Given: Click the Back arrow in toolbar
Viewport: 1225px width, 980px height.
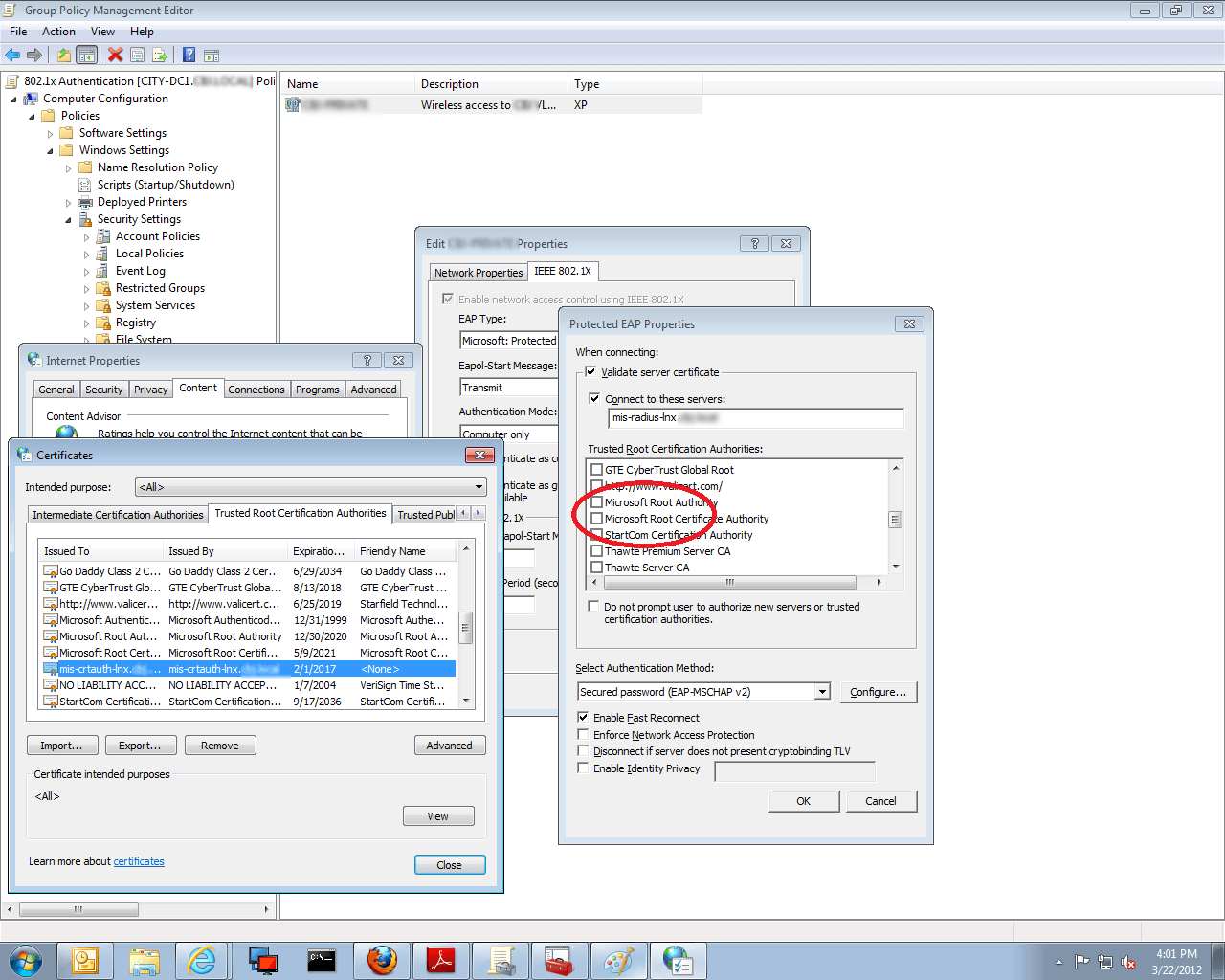Looking at the screenshot, I should coord(12,55).
